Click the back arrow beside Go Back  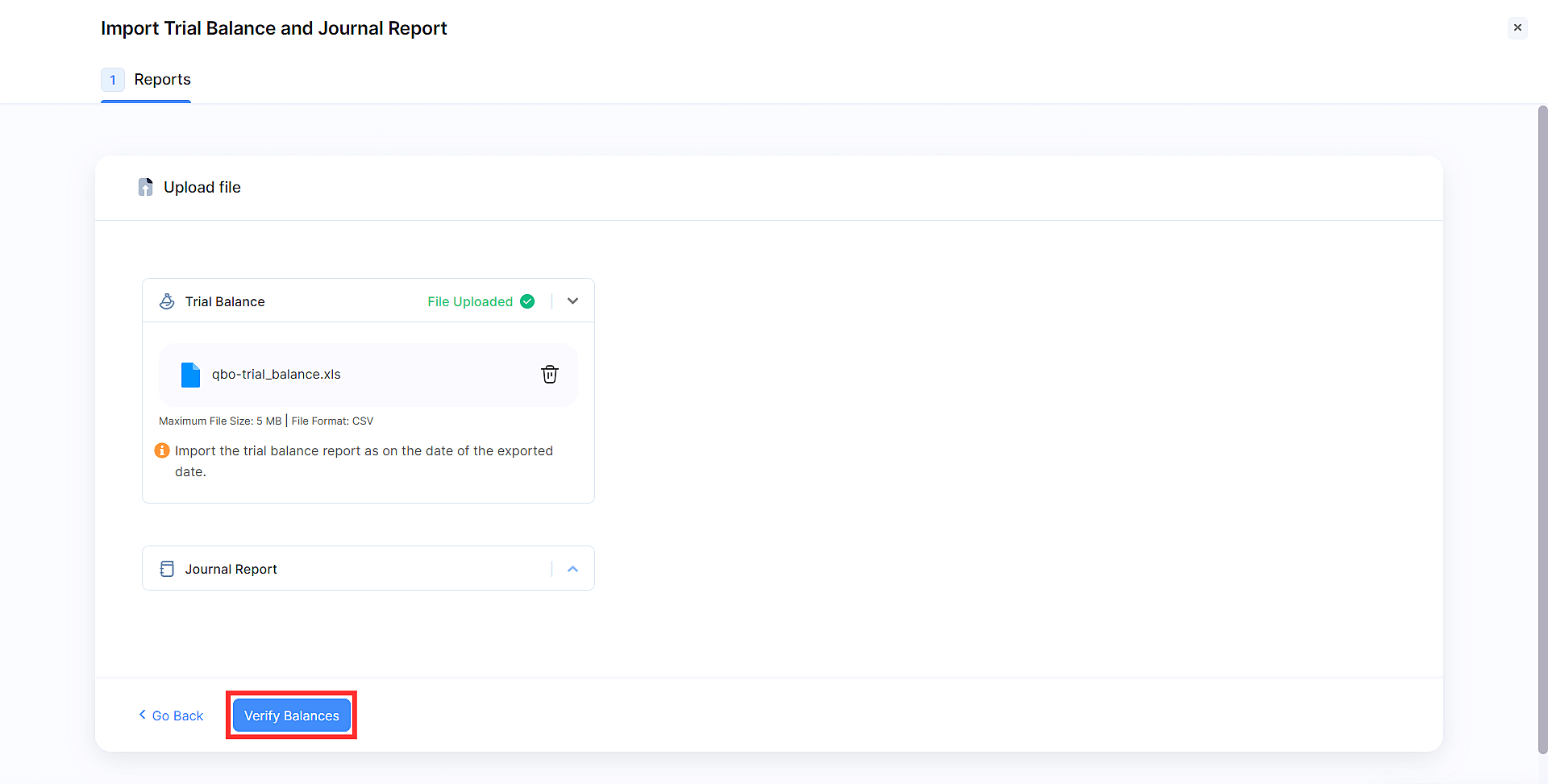(142, 715)
